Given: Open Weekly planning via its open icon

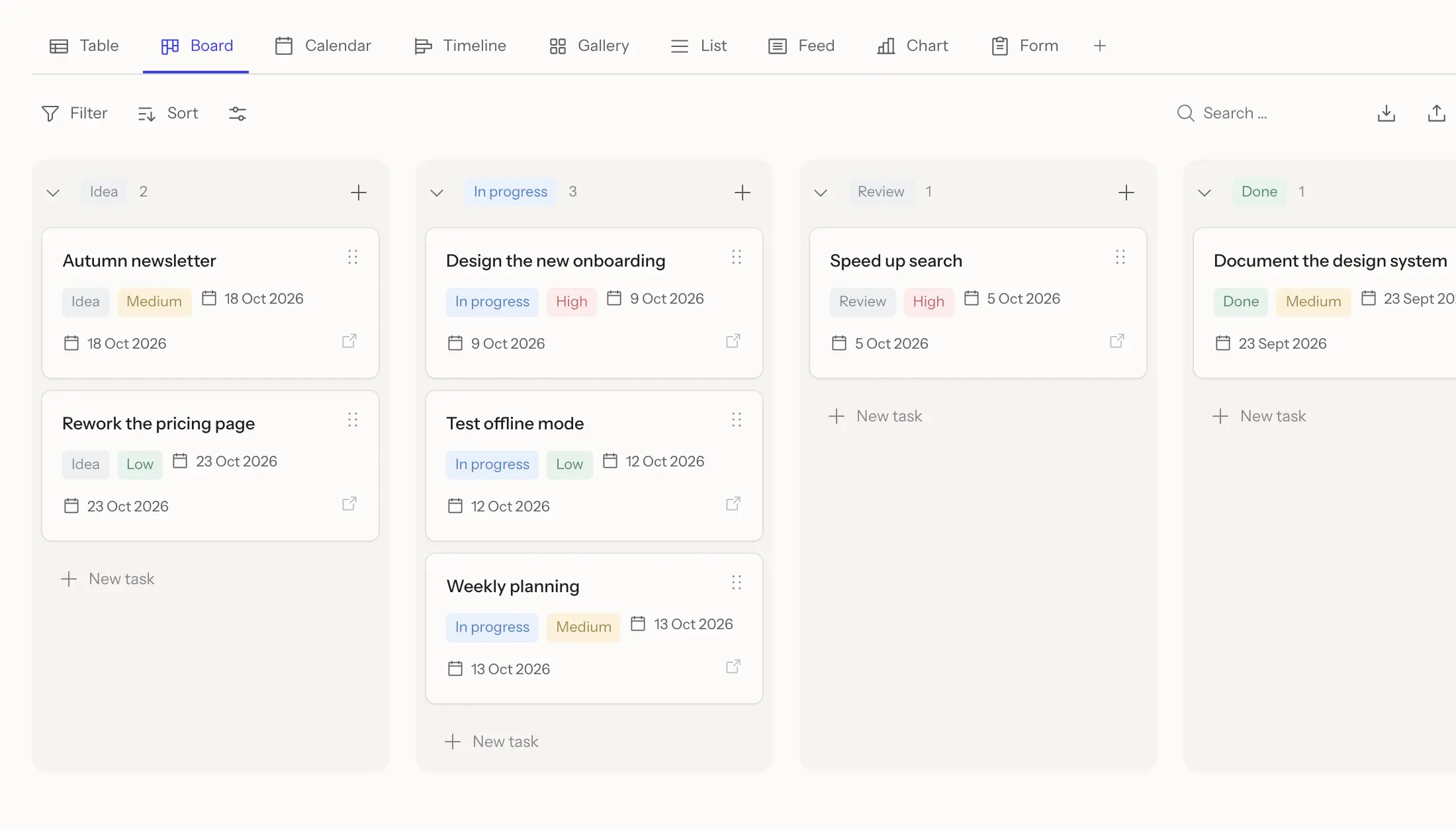Looking at the screenshot, I should coord(733,666).
